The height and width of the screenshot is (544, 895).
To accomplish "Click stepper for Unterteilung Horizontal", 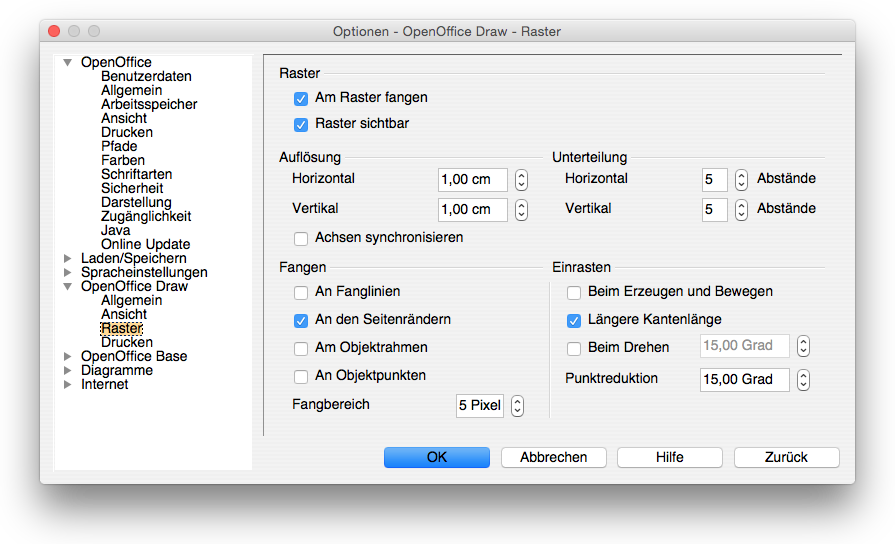I will pyautogui.click(x=741, y=180).
